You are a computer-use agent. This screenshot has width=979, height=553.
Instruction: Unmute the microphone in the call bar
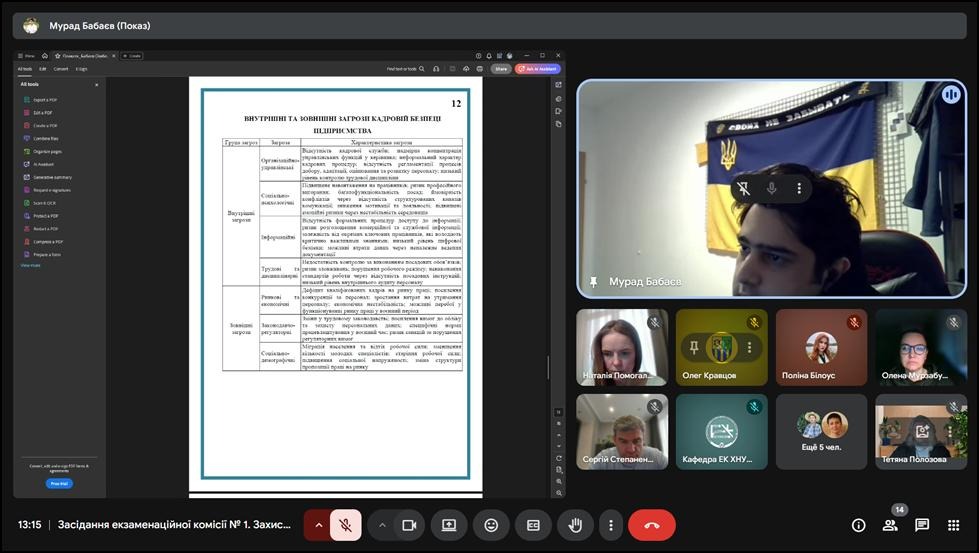click(x=346, y=525)
